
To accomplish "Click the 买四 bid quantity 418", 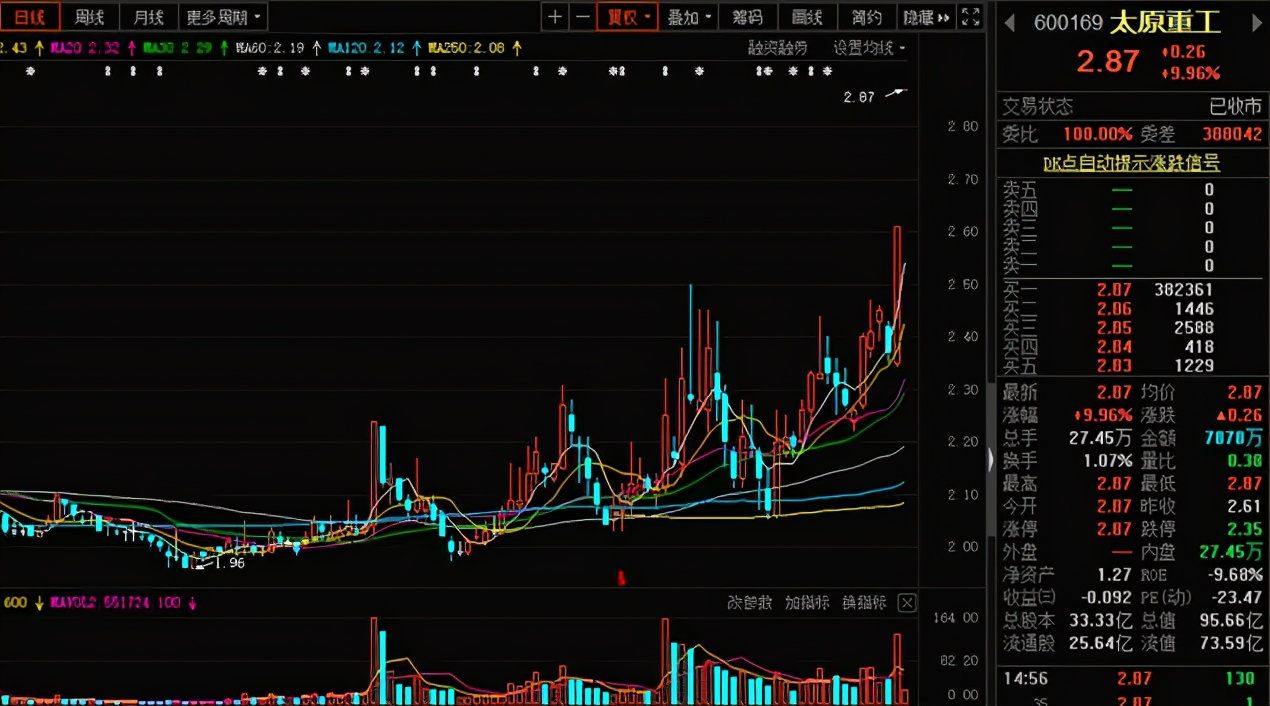I will (1198, 346).
